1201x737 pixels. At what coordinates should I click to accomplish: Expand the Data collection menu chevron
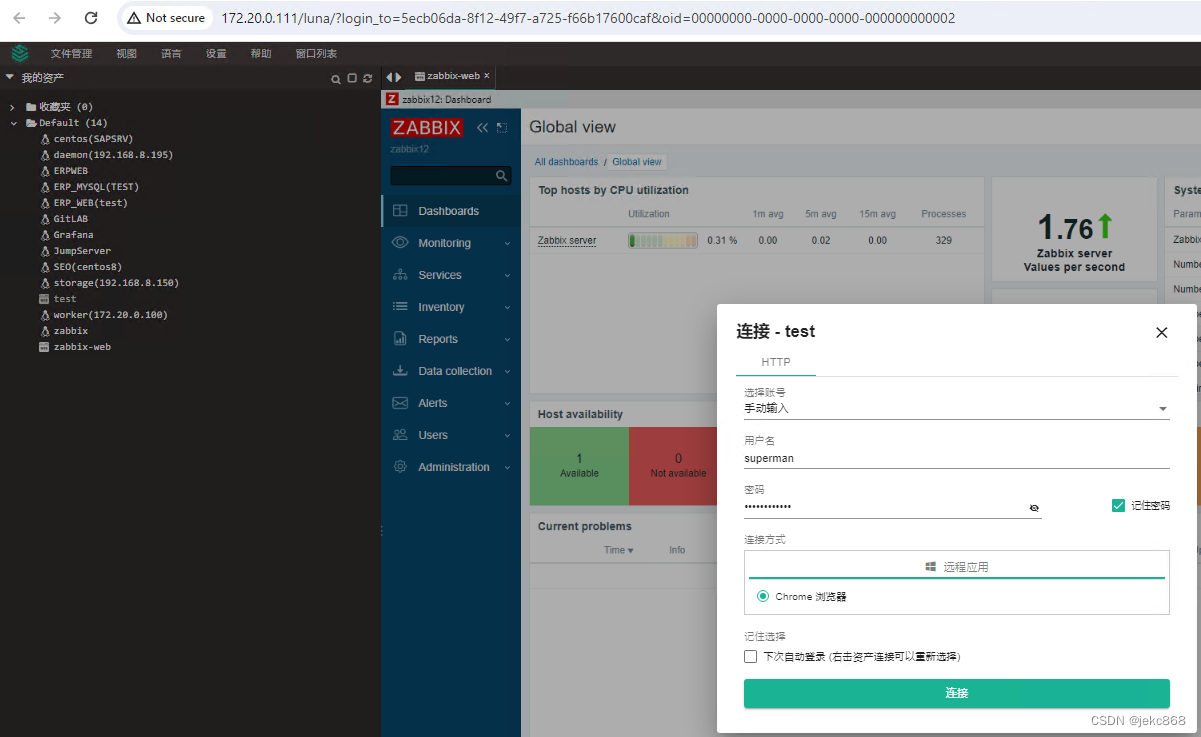coord(507,371)
